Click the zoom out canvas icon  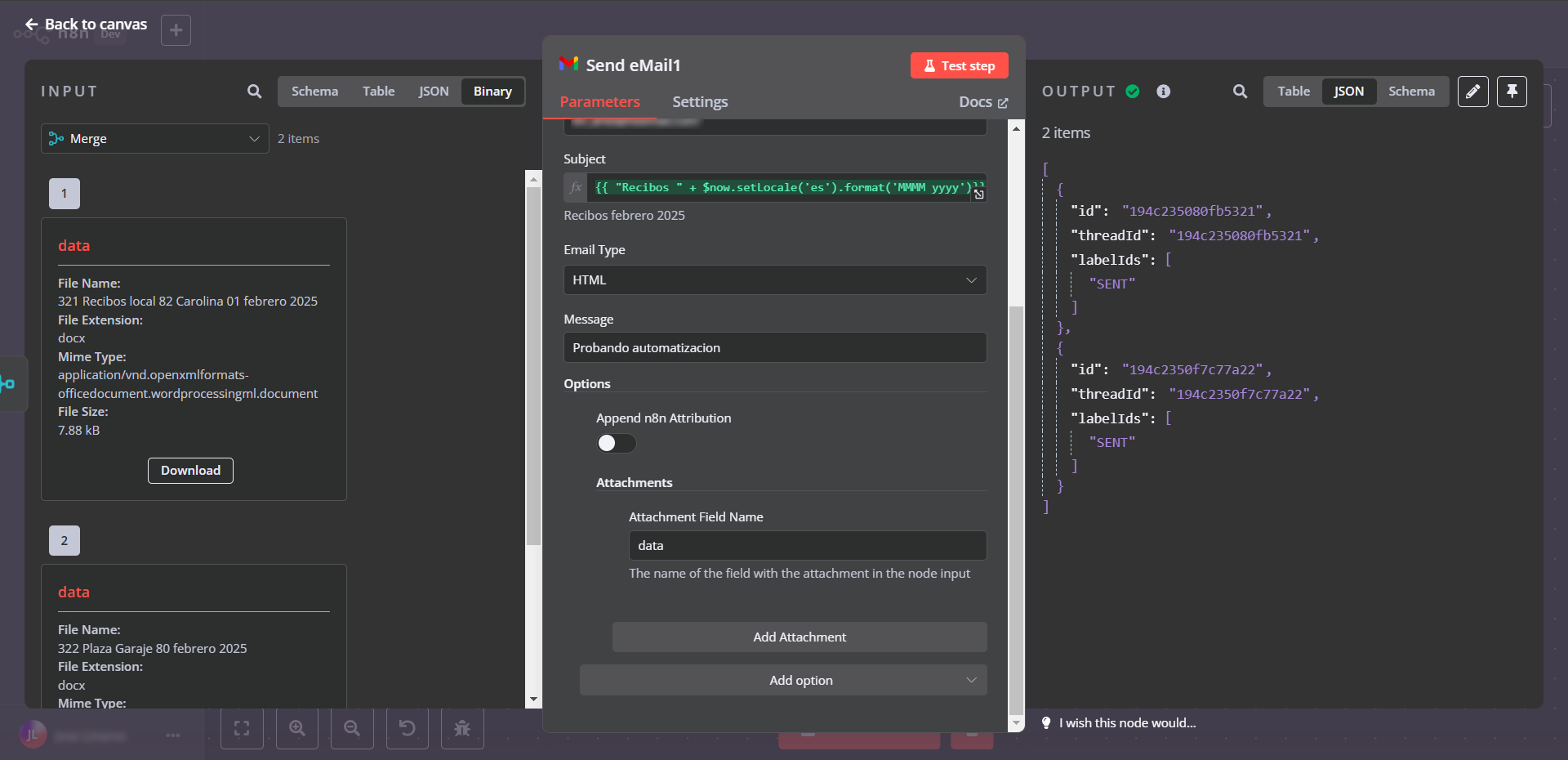click(352, 728)
